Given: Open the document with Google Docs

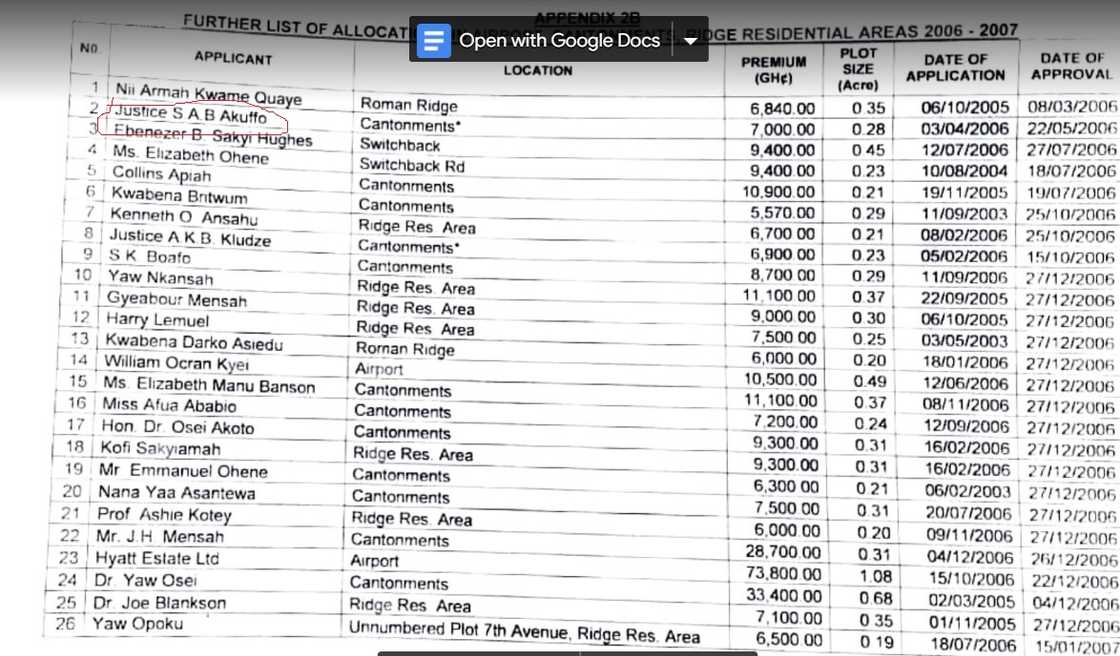Looking at the screenshot, I should click(x=559, y=40).
